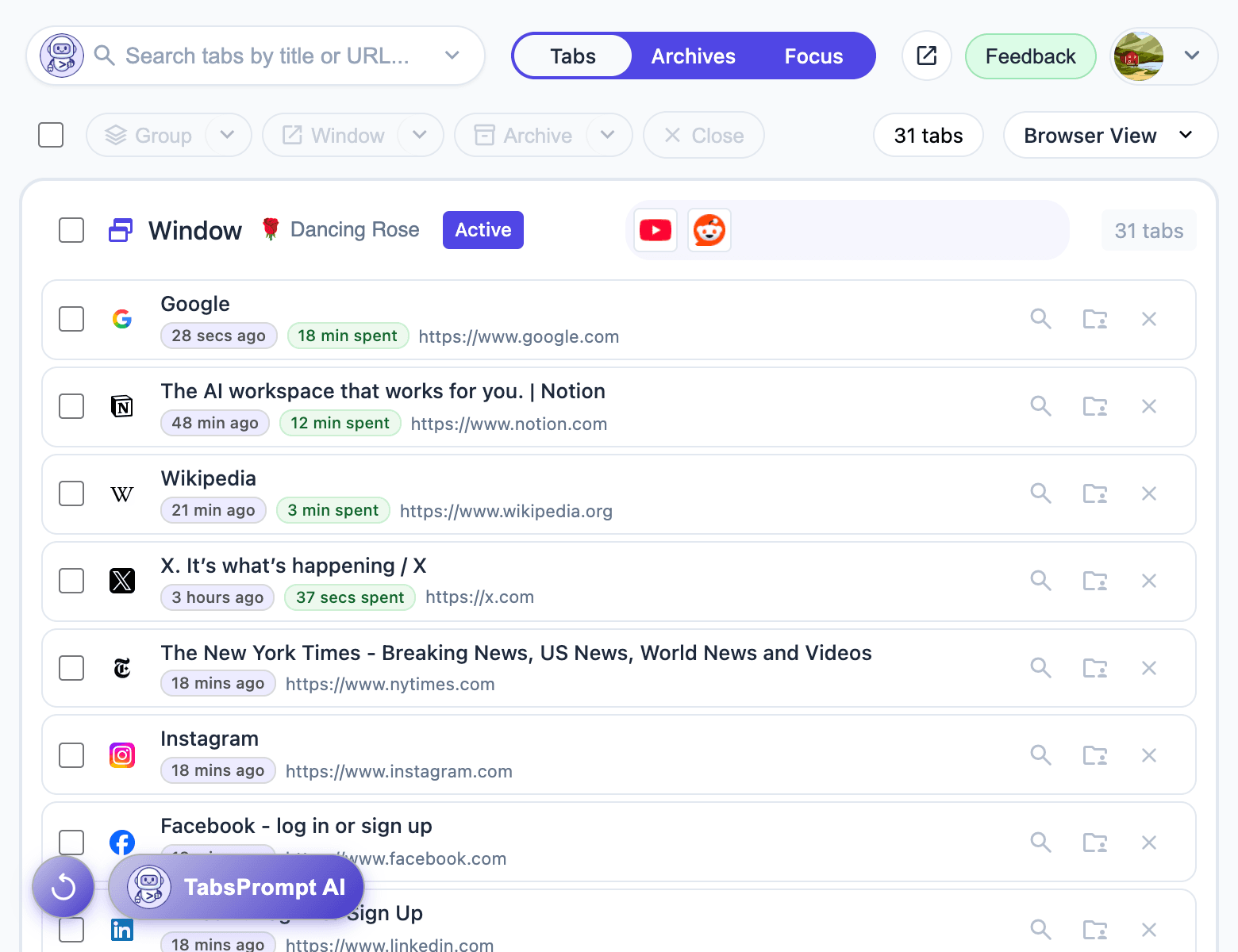Click the Reddit favicon next to YouTube

[x=709, y=230]
